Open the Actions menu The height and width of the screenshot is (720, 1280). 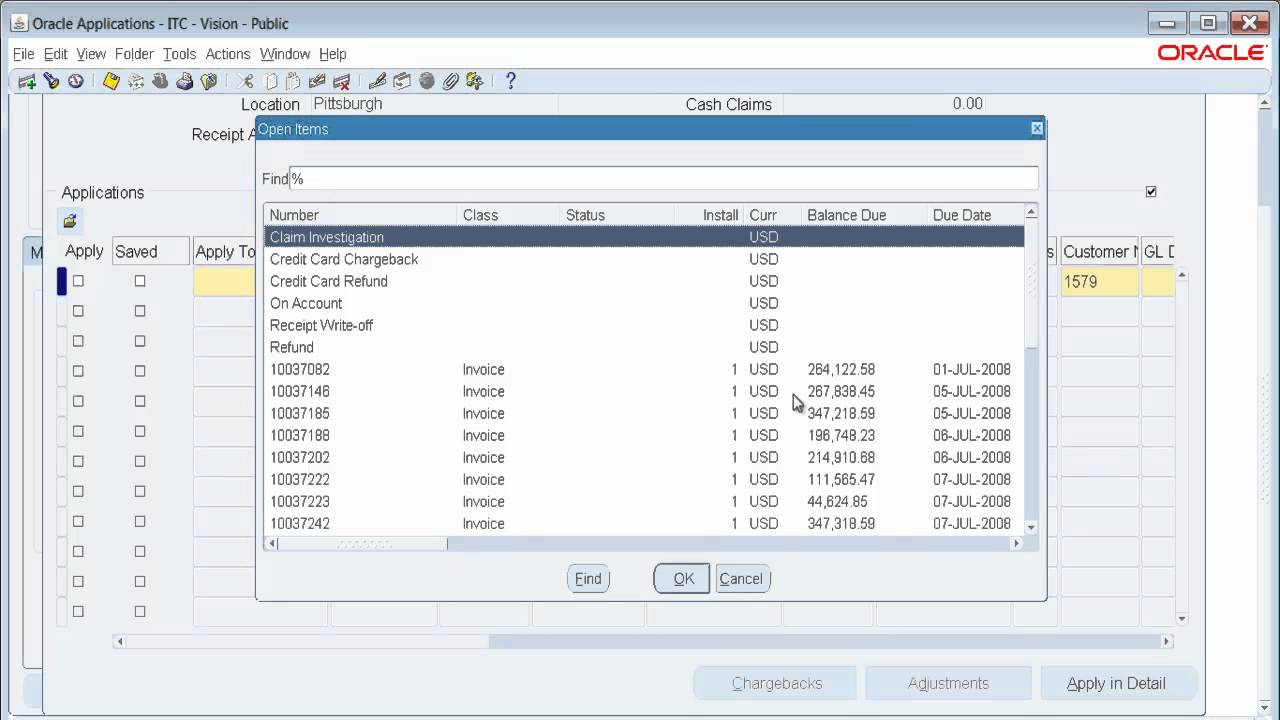[x=227, y=54]
